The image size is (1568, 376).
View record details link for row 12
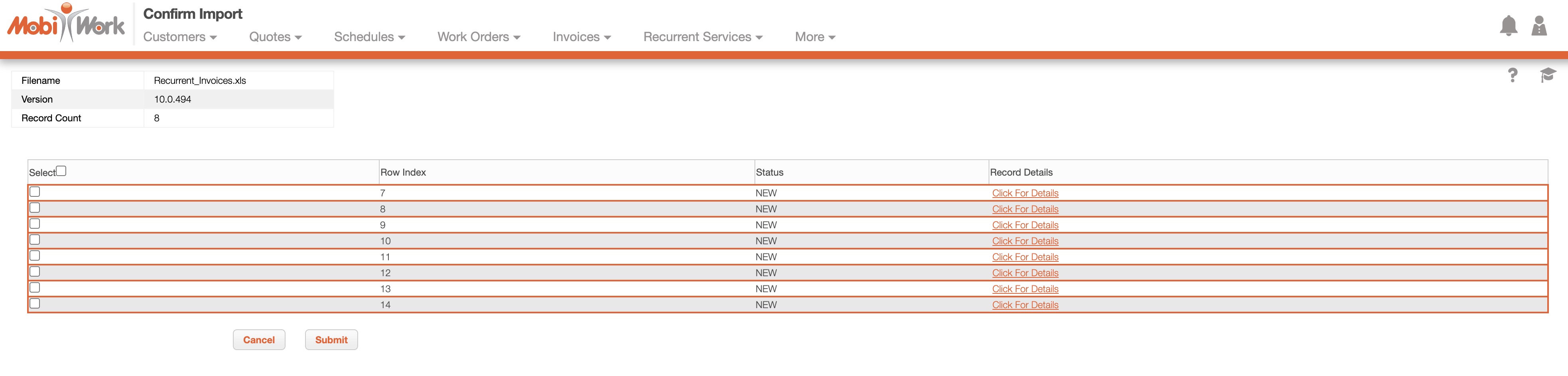tap(1024, 273)
